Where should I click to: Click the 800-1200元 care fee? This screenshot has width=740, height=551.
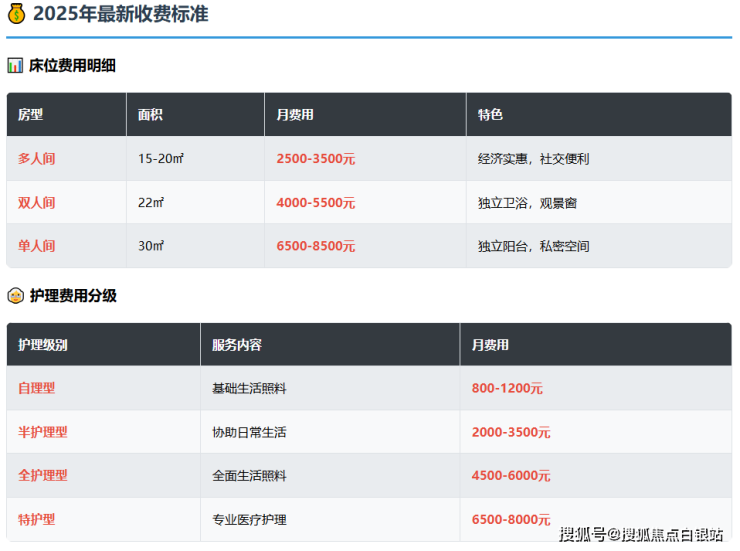[x=507, y=388]
